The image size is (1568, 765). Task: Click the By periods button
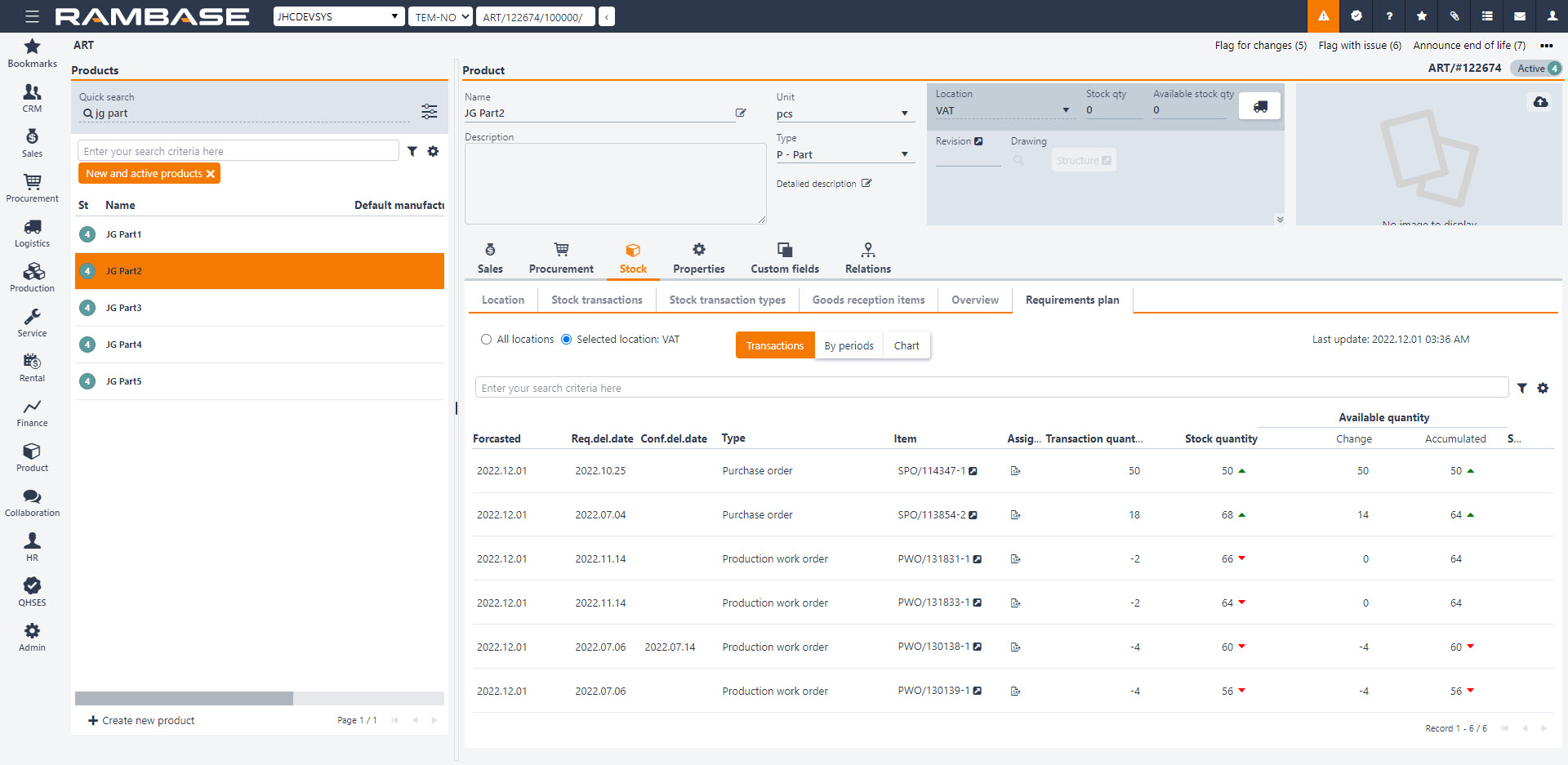click(849, 346)
